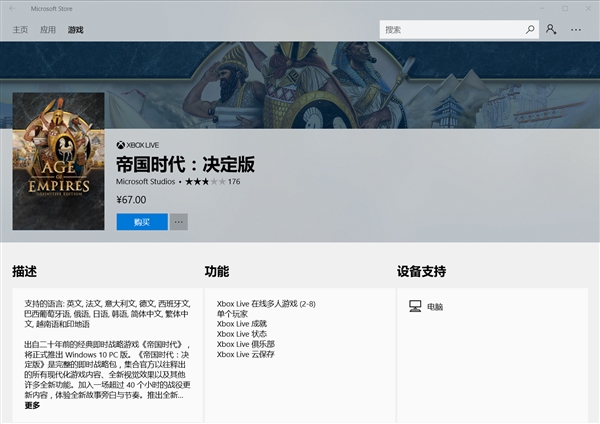Minimize the Microsoft Store window

(541, 8)
